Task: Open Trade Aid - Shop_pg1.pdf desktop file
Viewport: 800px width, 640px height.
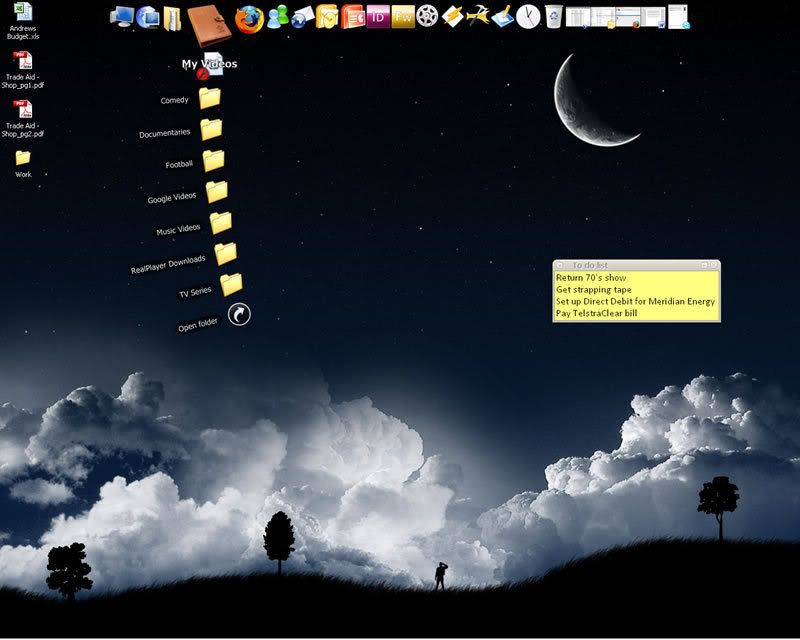Action: (x=23, y=70)
